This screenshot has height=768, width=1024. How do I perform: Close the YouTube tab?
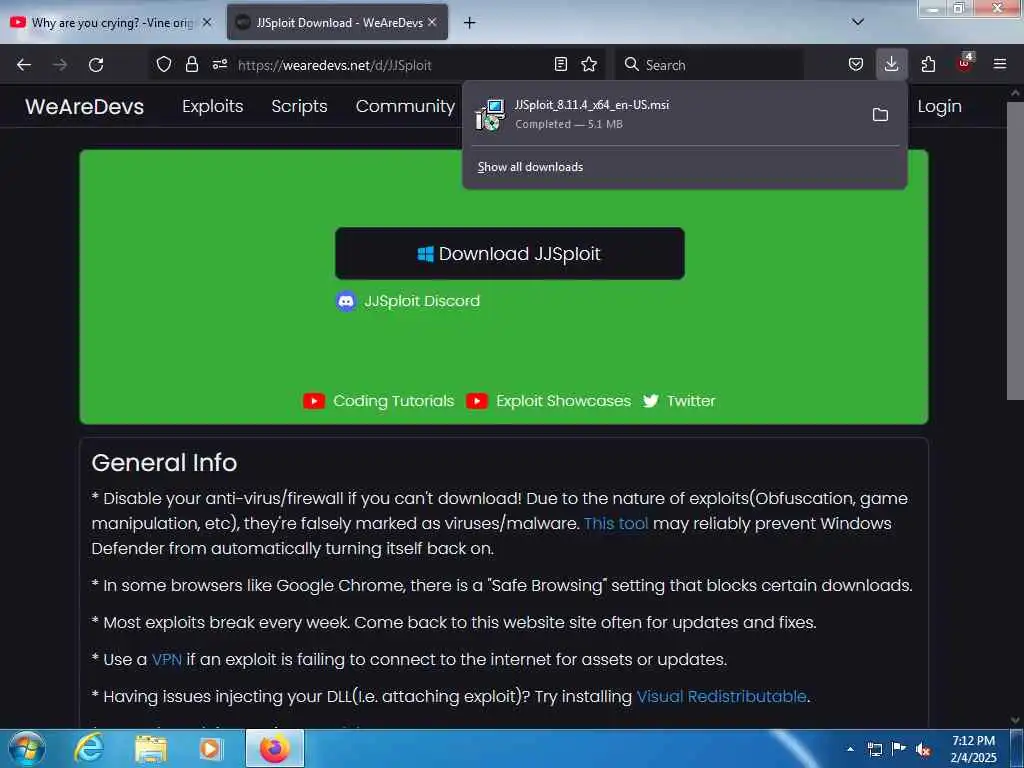click(x=207, y=22)
